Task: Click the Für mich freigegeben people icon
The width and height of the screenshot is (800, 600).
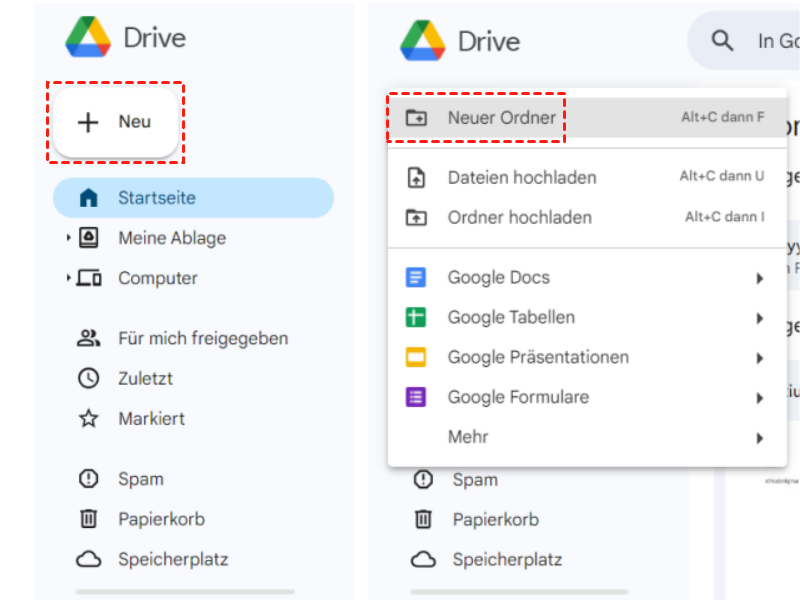Action: point(89,338)
